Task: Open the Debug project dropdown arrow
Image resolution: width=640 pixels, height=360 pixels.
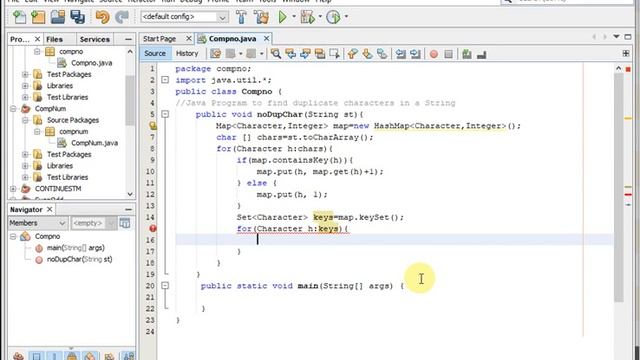Action: [x=320, y=17]
